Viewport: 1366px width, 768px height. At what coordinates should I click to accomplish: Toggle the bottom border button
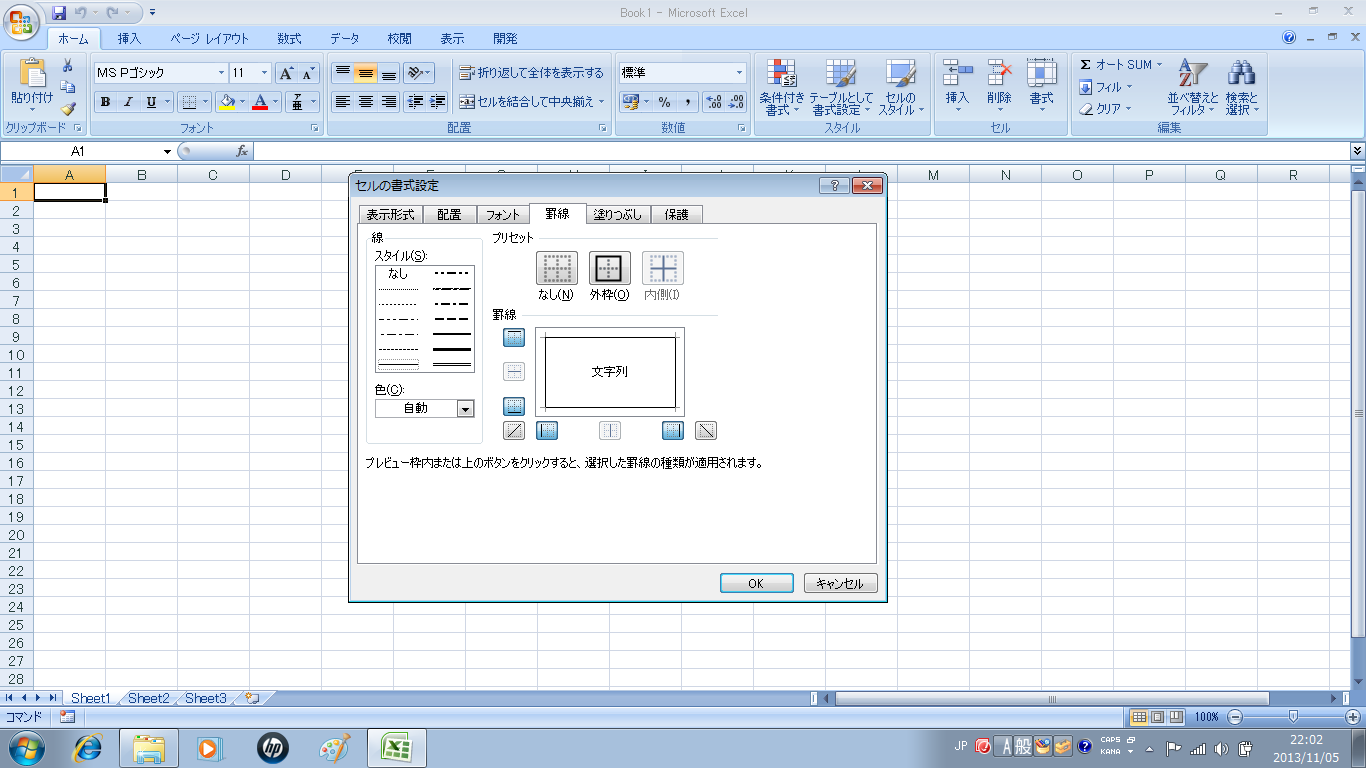(514, 407)
